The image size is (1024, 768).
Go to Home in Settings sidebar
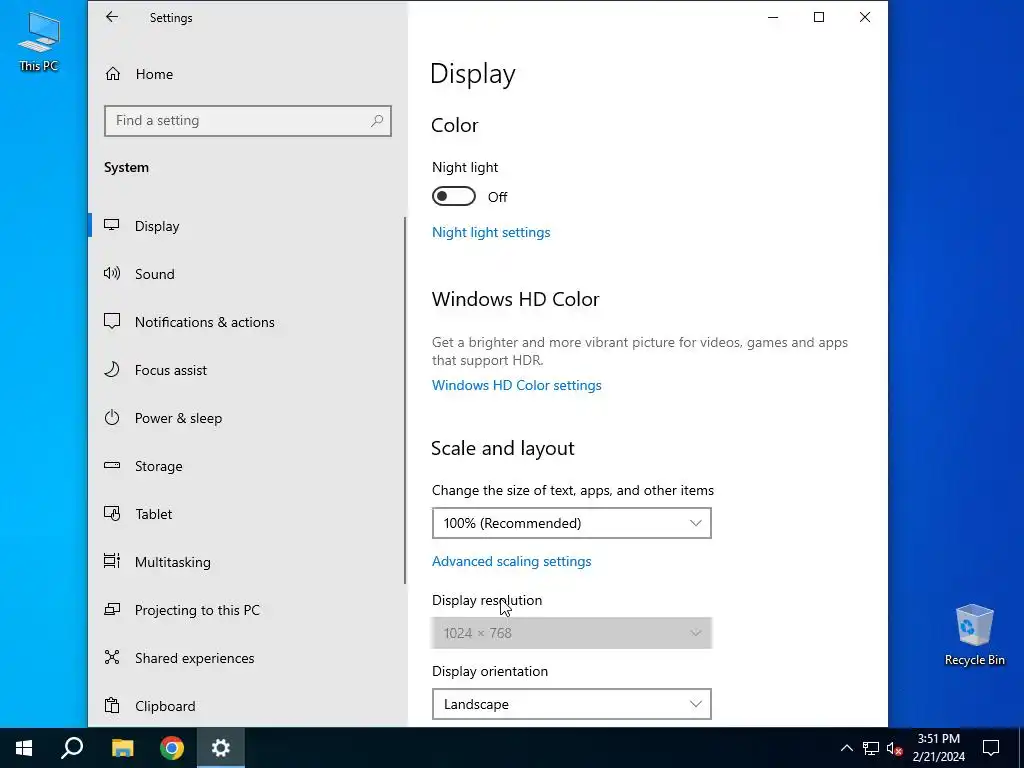click(154, 74)
